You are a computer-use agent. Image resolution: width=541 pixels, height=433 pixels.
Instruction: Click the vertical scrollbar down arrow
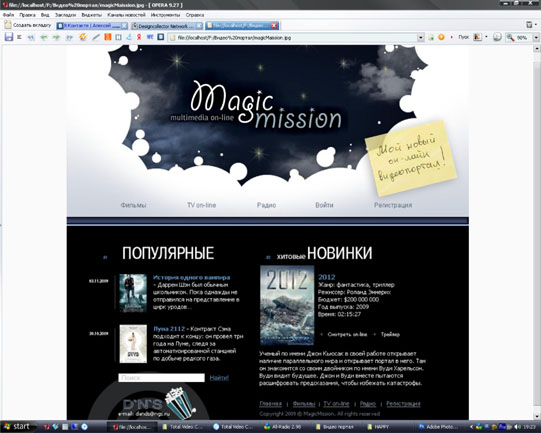[x=538, y=416]
